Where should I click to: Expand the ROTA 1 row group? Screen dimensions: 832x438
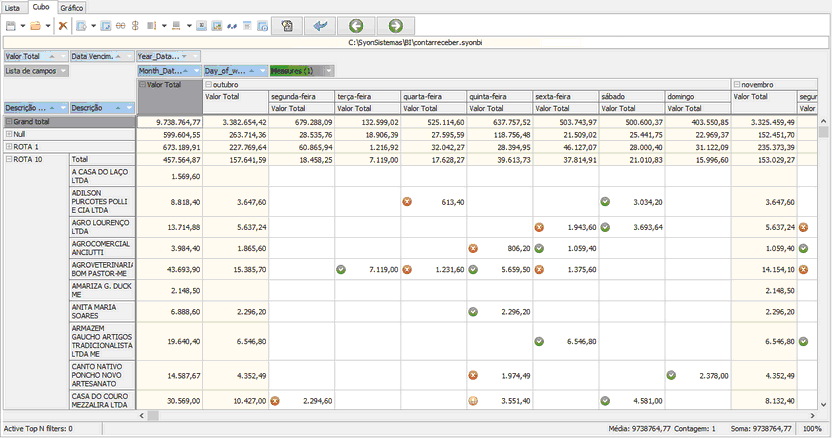(x=9, y=146)
